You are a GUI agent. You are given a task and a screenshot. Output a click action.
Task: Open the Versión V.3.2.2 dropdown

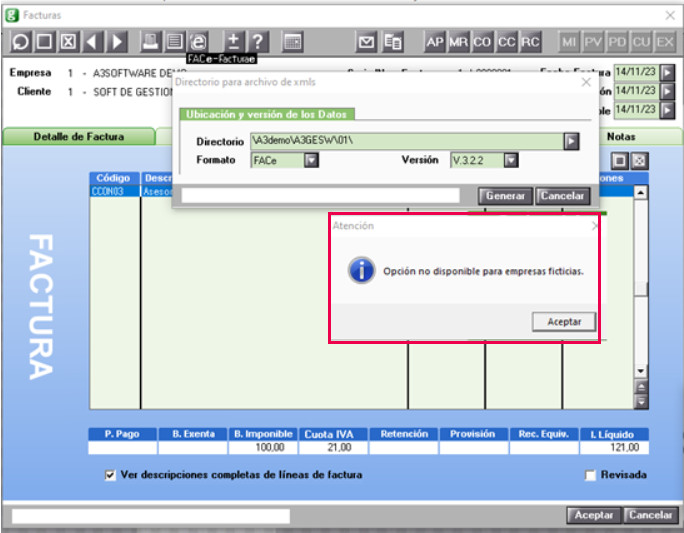tap(510, 161)
